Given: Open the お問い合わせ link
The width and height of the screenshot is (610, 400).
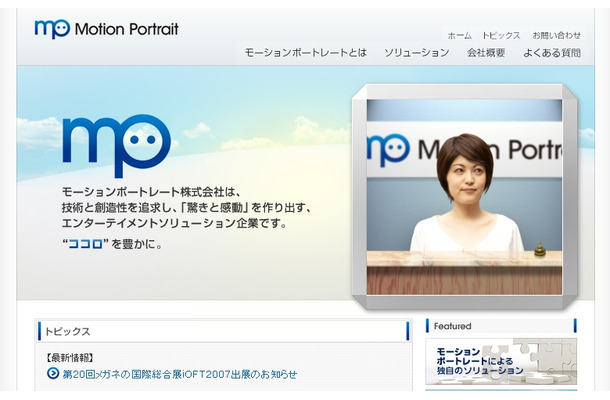Looking at the screenshot, I should 556,36.
